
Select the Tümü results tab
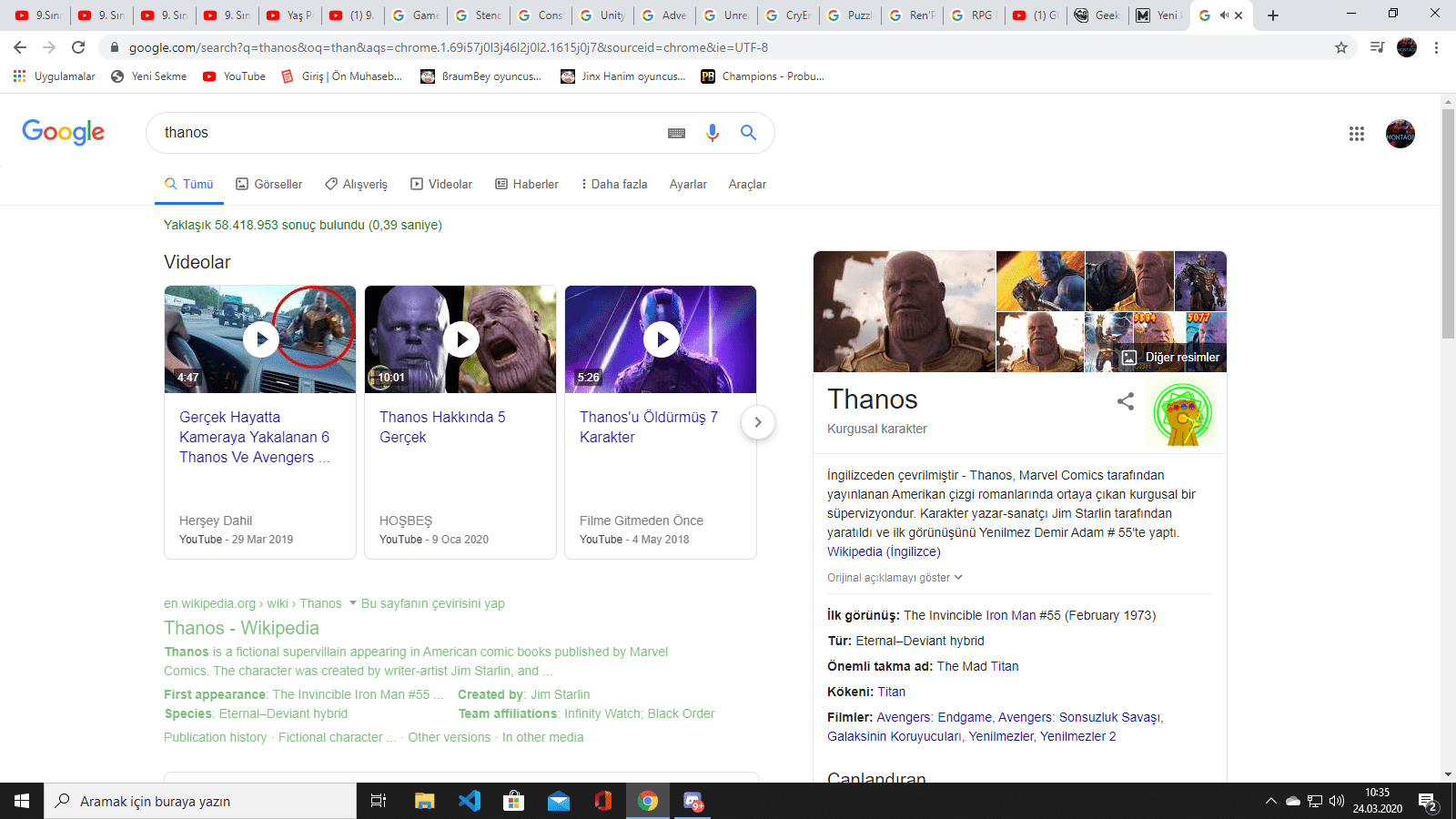point(188,184)
